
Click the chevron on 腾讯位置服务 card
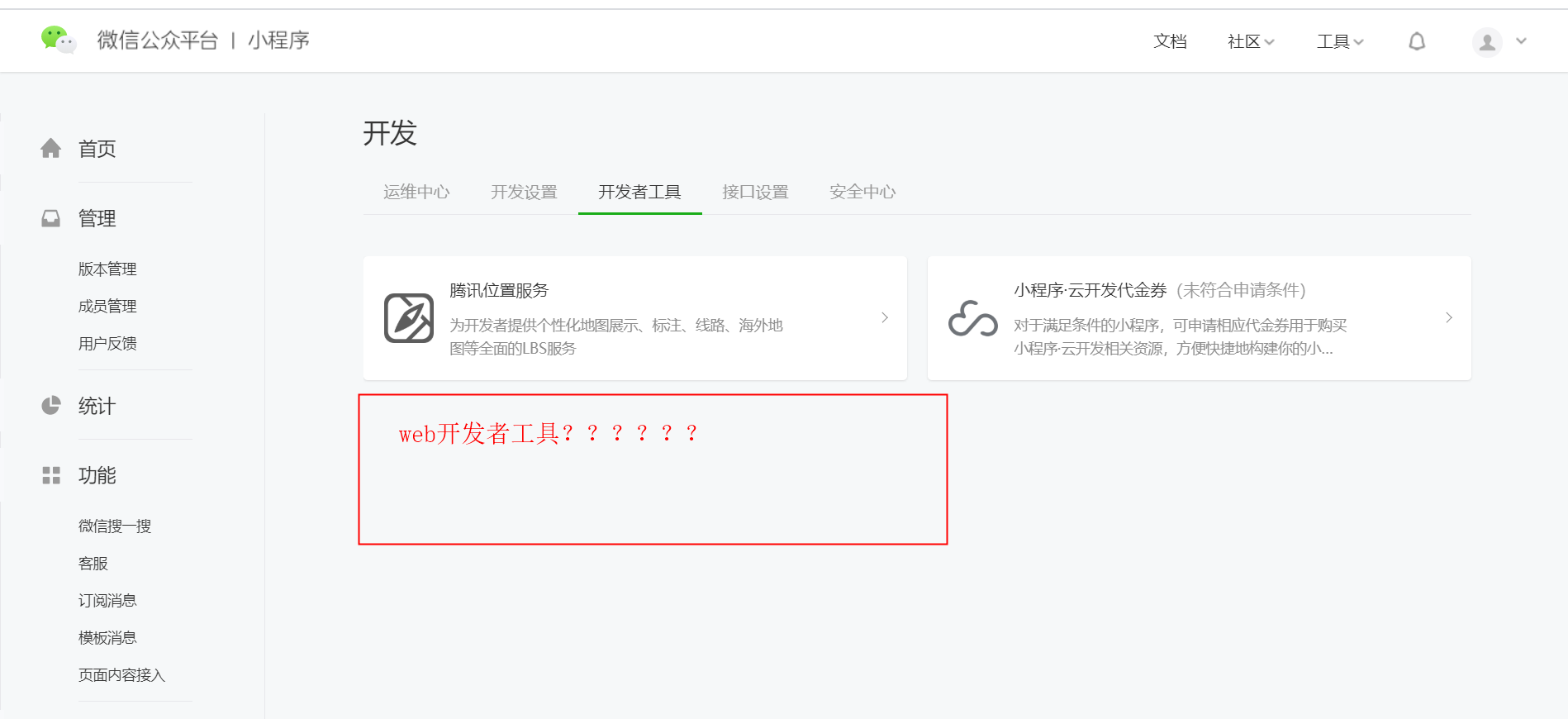(x=885, y=317)
